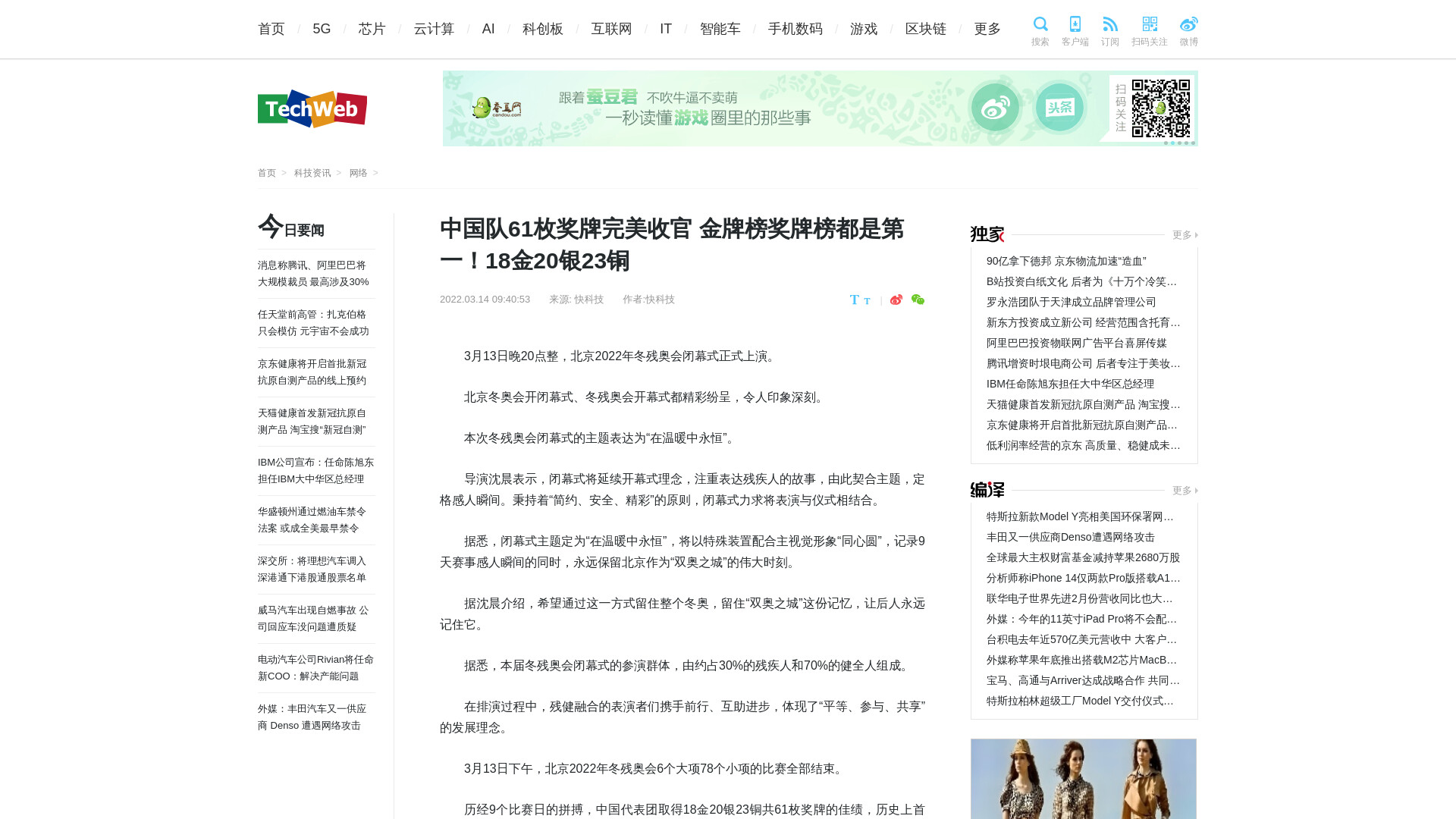Open 威马汽车出现自燃事故 news

tap(313, 619)
